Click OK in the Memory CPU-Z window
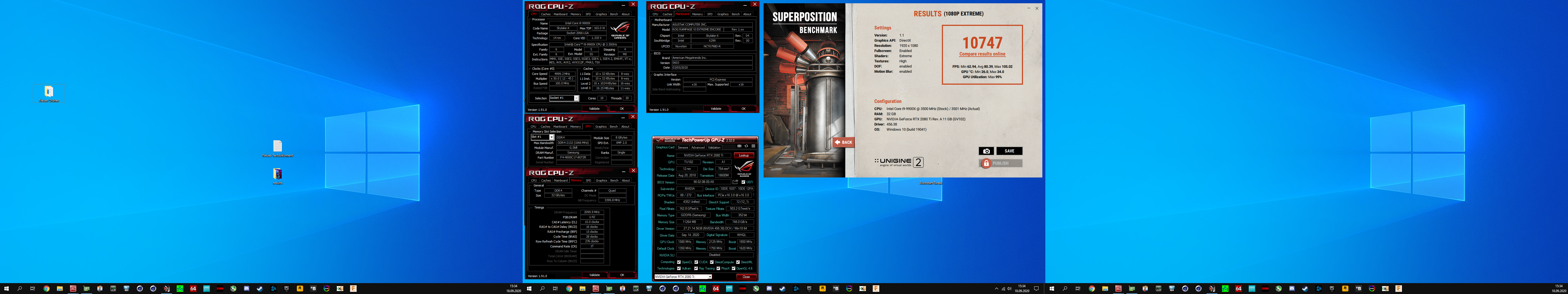Image resolution: width=1568 pixels, height=294 pixels. click(x=621, y=275)
